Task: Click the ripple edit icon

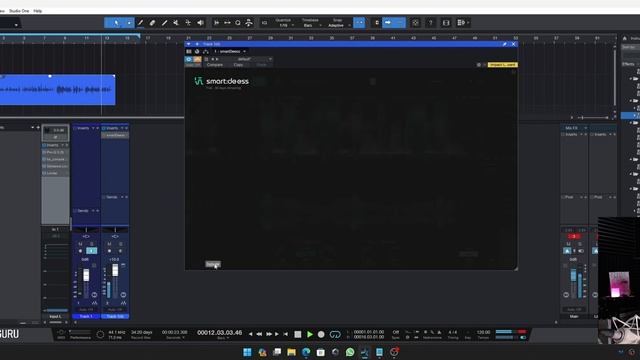Action: tap(217, 23)
